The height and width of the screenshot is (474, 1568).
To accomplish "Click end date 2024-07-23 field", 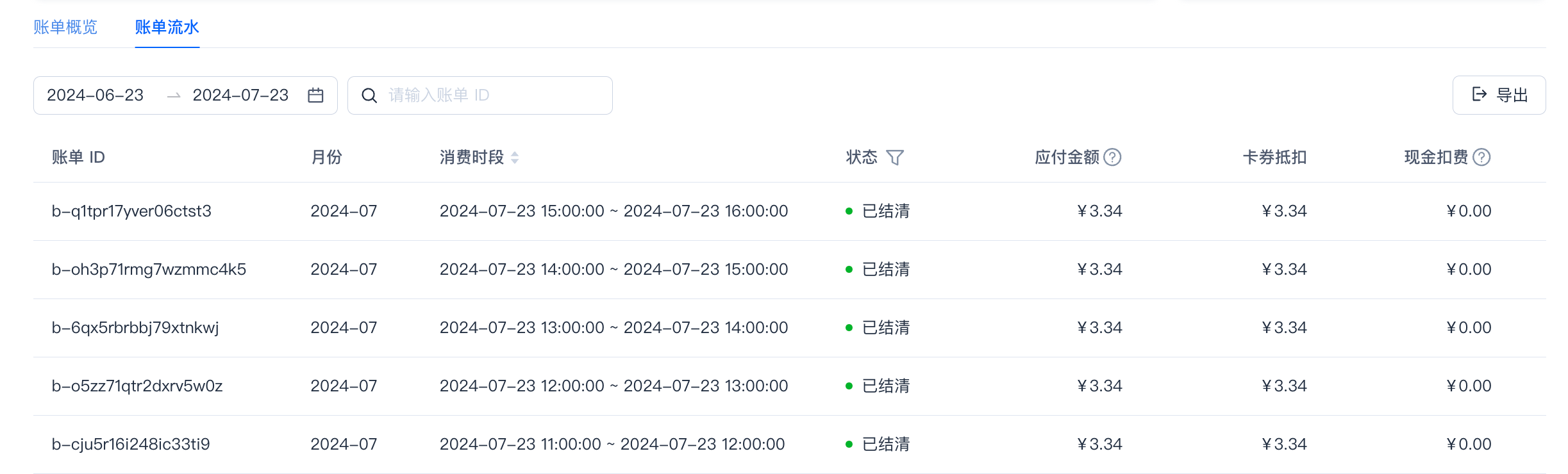I will [x=241, y=95].
